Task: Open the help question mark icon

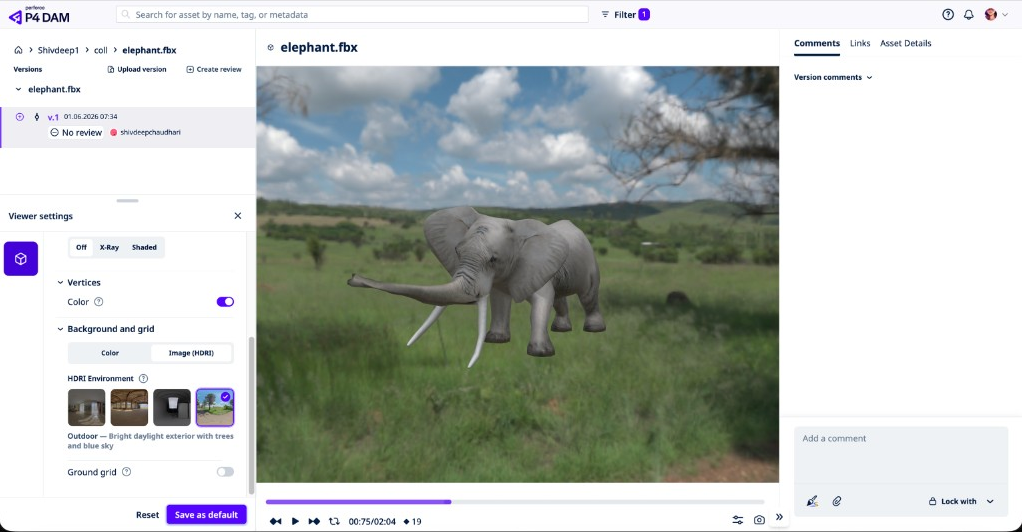Action: tap(948, 14)
